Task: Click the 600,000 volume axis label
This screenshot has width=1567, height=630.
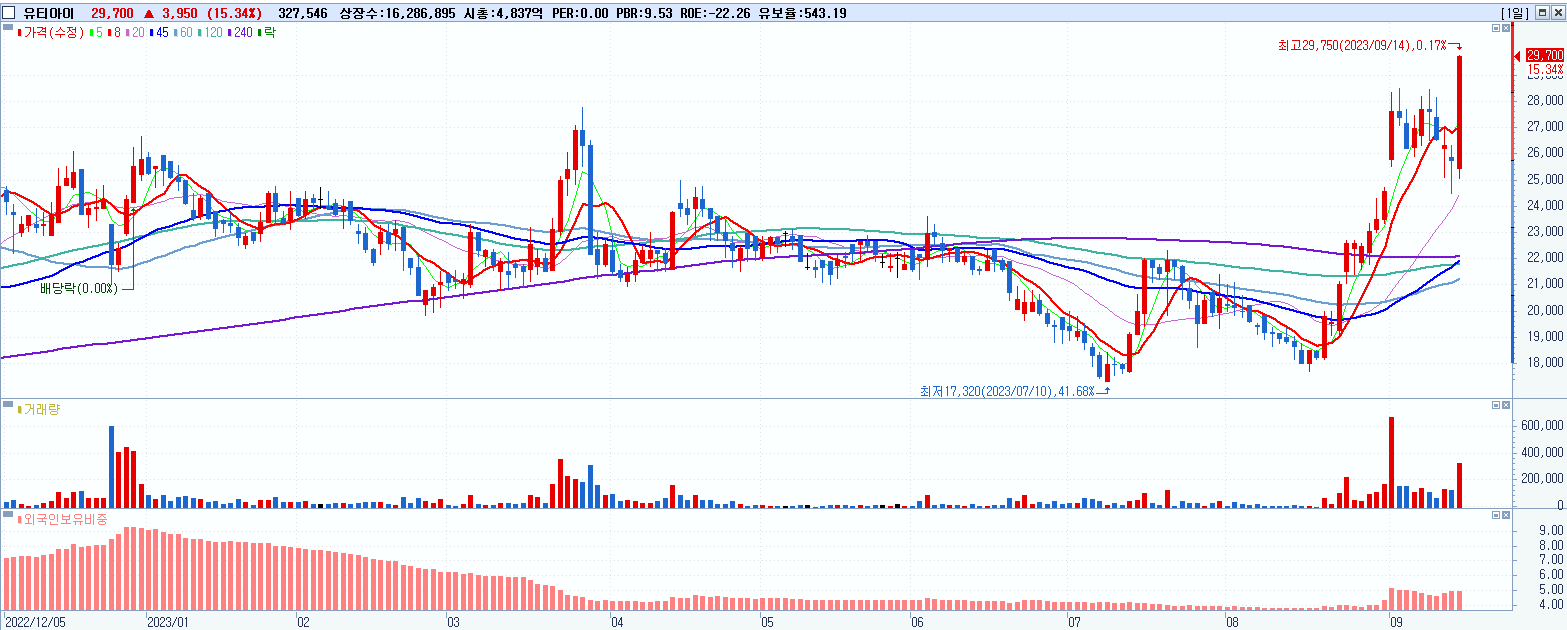Action: pos(1541,425)
